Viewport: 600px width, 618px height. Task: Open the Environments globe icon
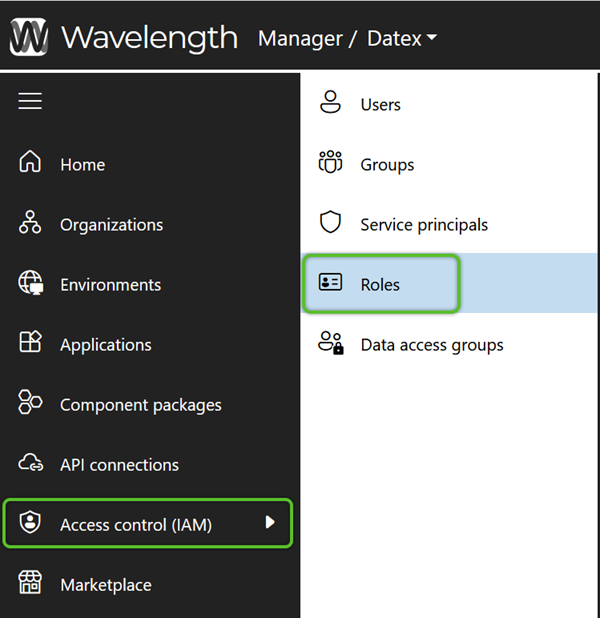(x=31, y=283)
